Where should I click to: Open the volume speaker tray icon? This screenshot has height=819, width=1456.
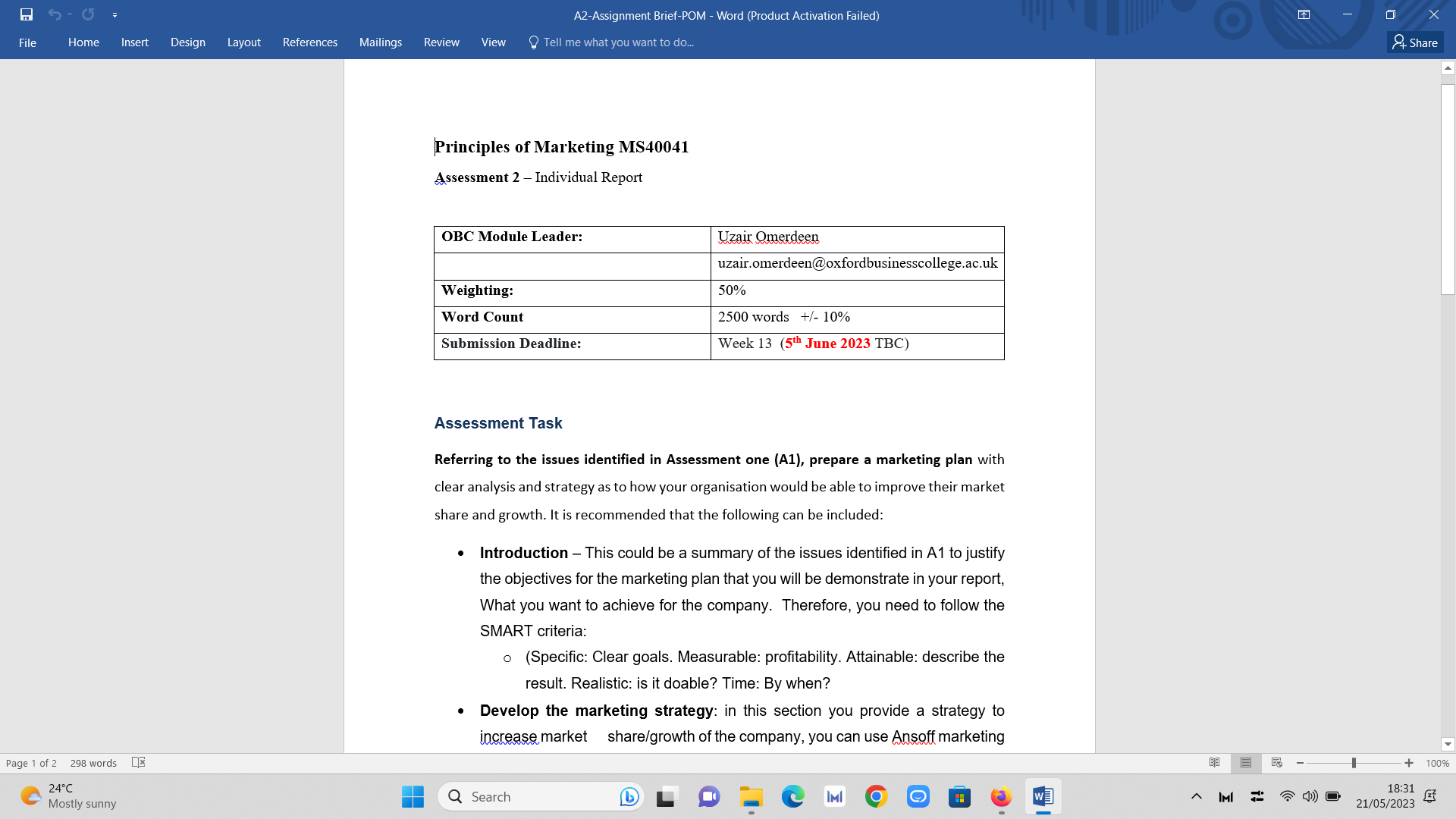1310,796
